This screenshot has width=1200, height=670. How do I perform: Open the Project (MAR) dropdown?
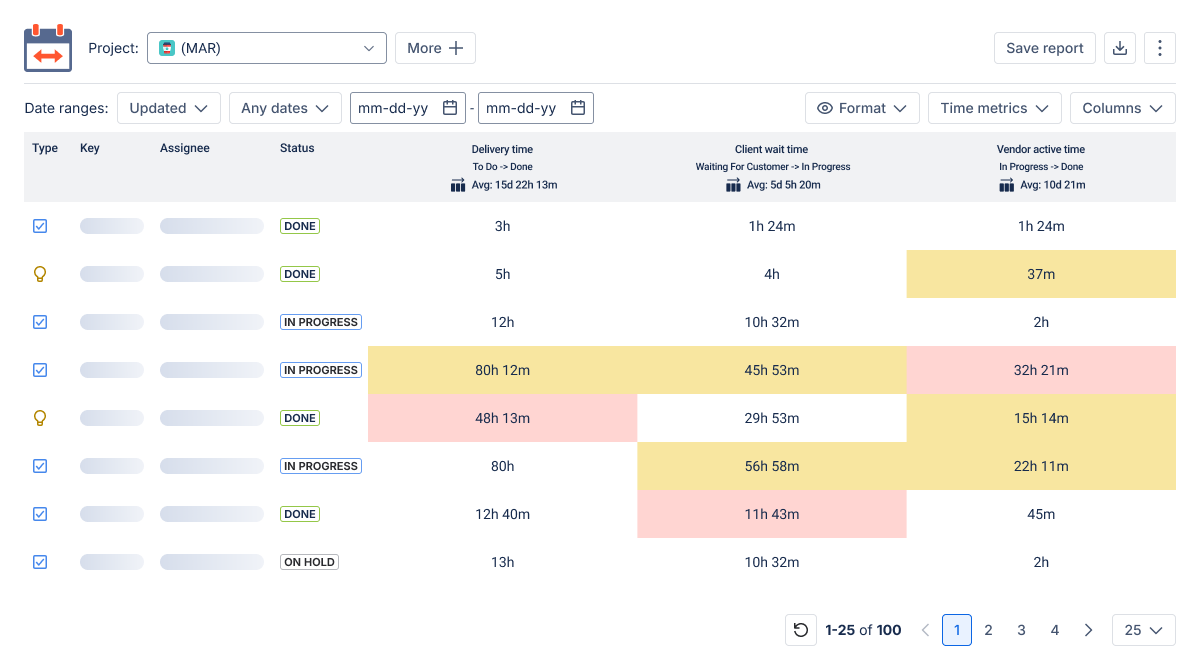click(x=267, y=48)
